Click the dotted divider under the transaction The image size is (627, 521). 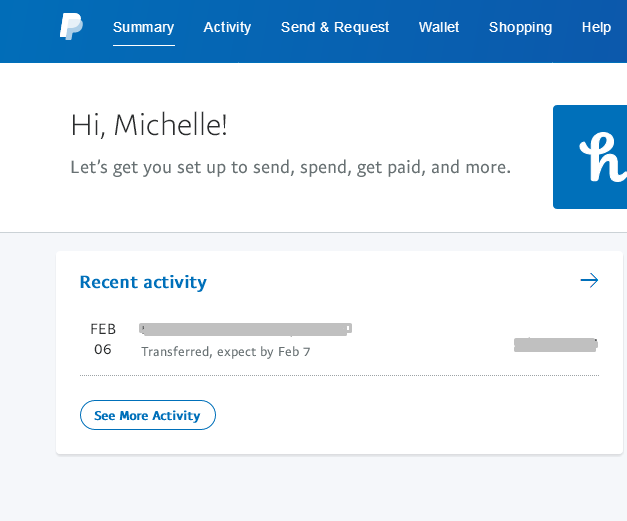[339, 376]
